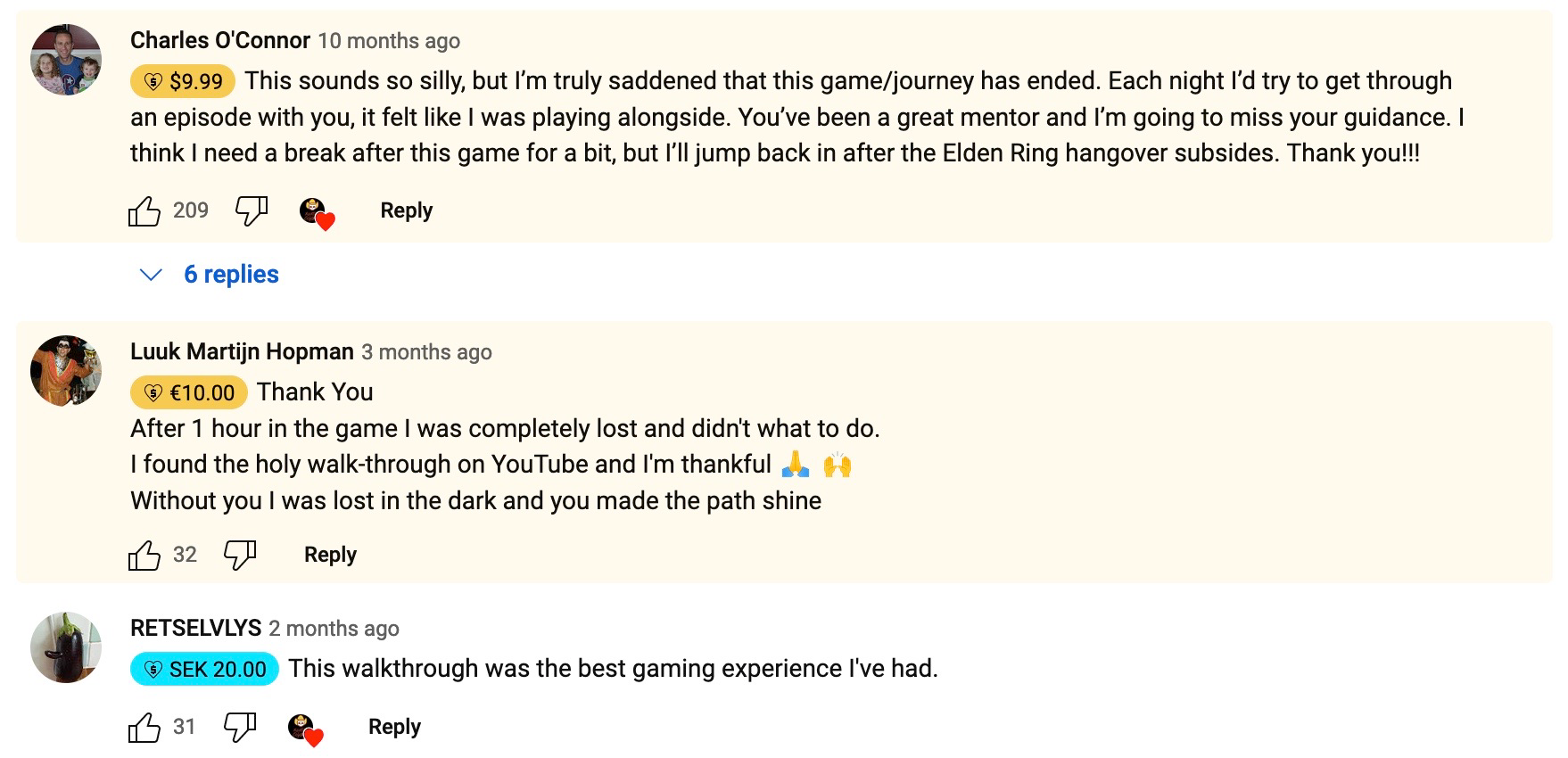Click the chevron beside 6 replies
The width and height of the screenshot is (1568, 758).
pos(152,275)
